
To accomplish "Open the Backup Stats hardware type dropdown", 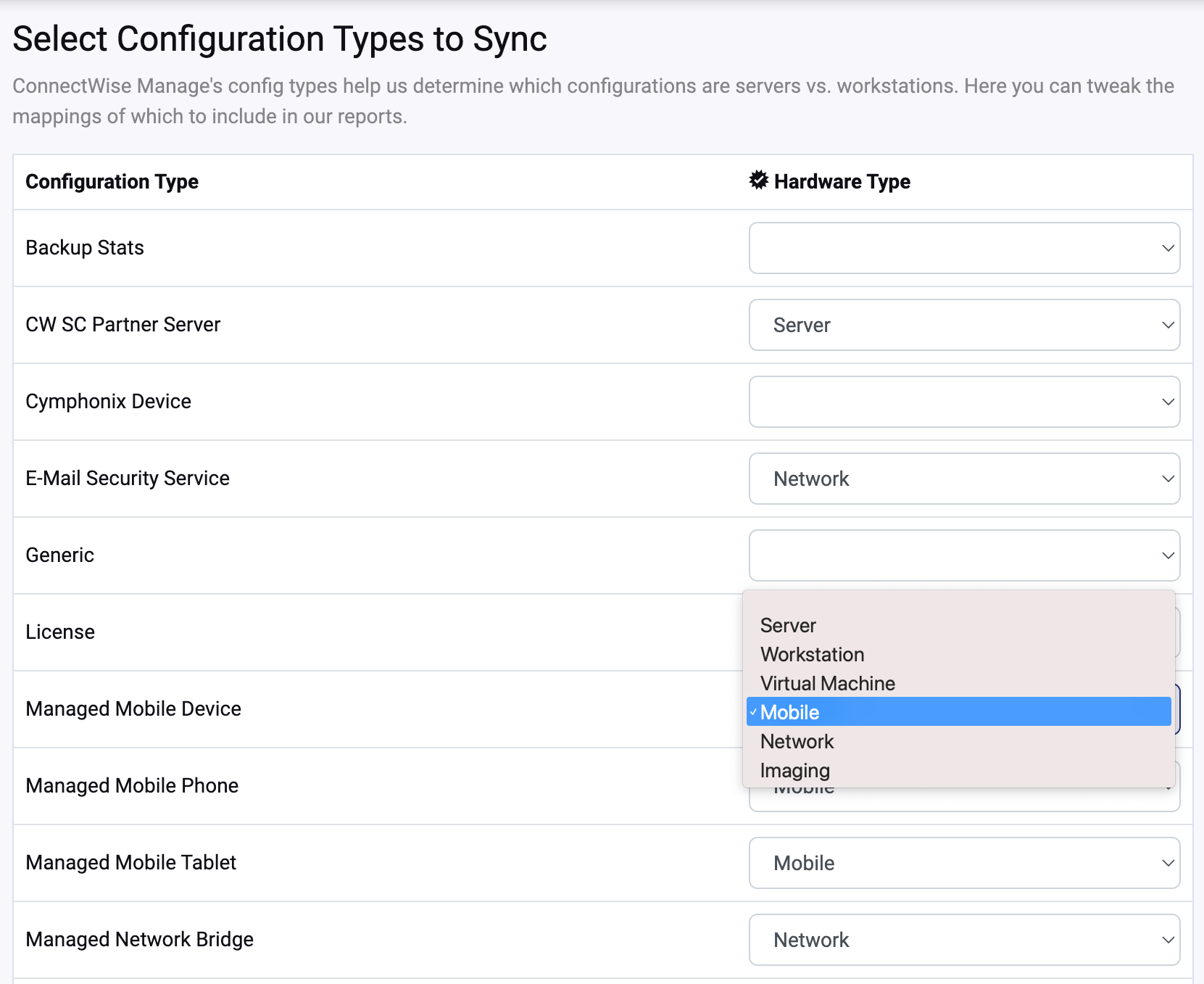I will pyautogui.click(x=964, y=248).
